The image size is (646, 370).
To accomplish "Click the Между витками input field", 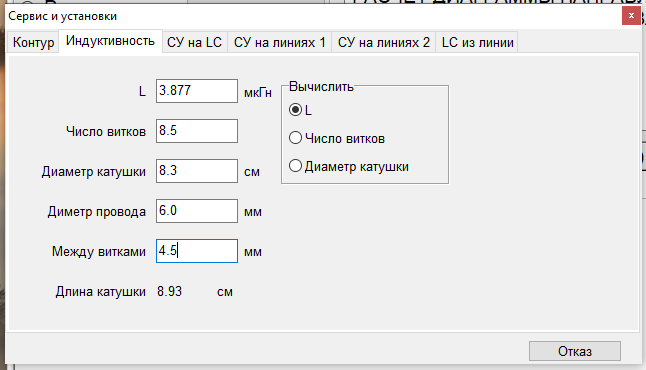I will tap(197, 251).
